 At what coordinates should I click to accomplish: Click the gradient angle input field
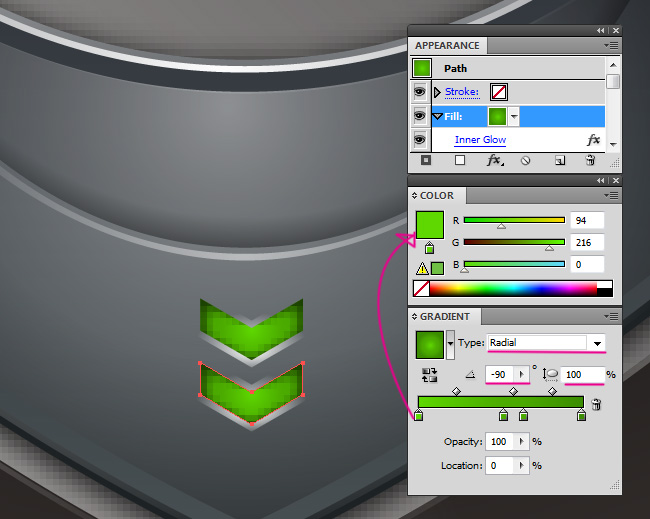pos(499,375)
